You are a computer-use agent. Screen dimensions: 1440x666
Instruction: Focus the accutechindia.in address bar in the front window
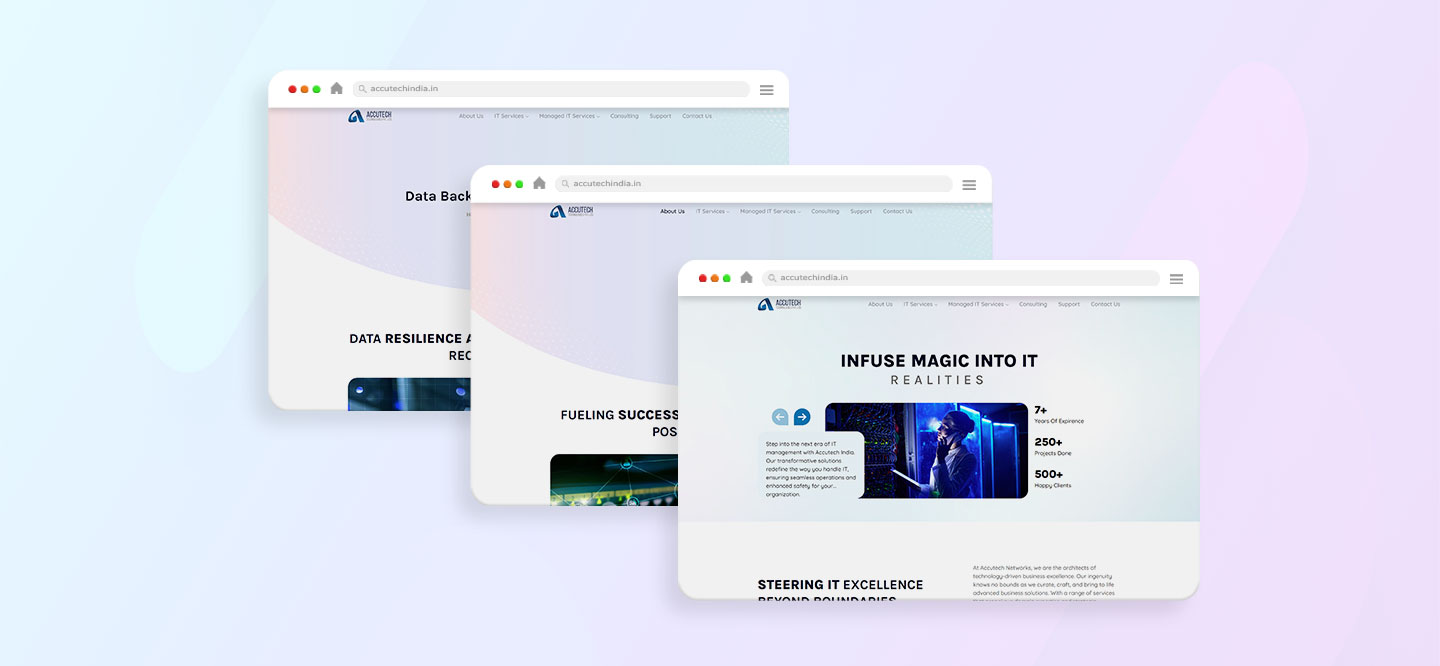tap(961, 278)
